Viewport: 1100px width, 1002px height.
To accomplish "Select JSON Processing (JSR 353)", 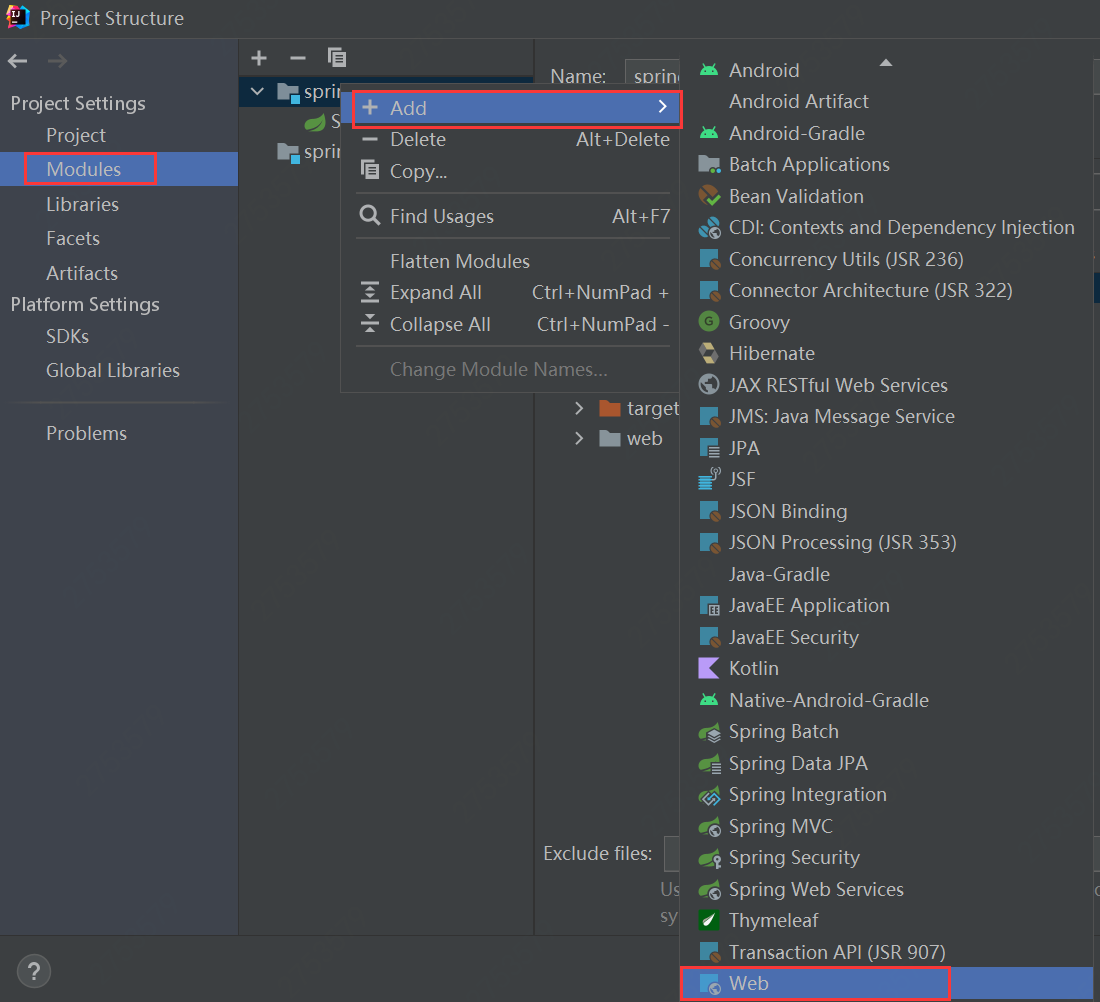I will 843,542.
